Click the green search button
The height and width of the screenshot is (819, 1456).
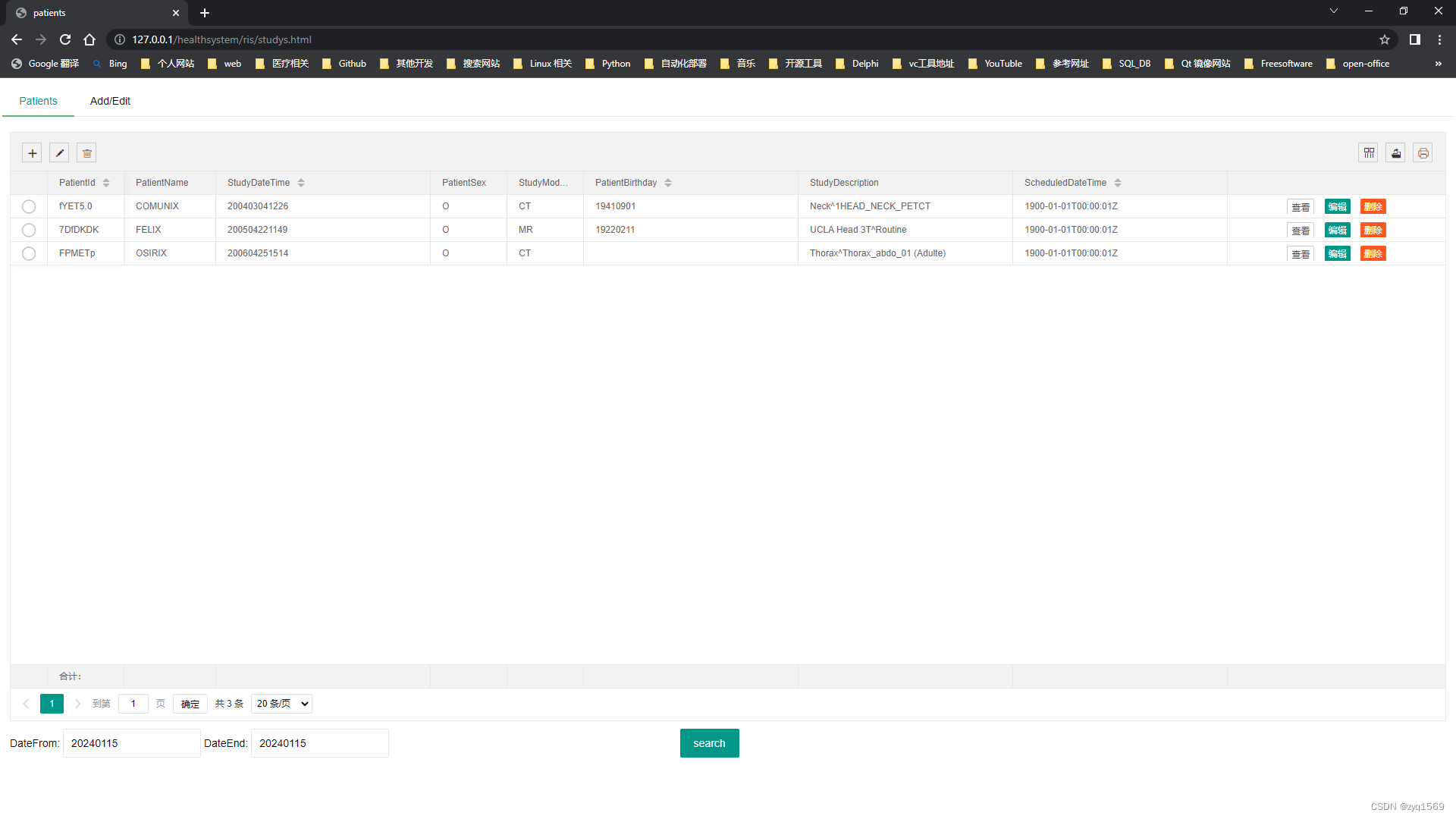pyautogui.click(x=709, y=743)
